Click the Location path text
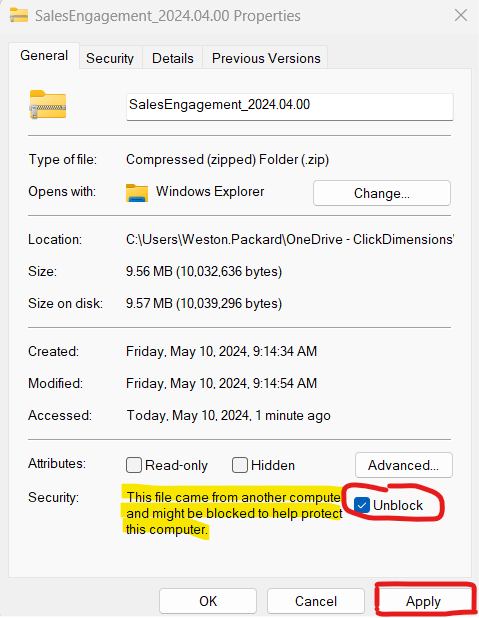 point(290,239)
